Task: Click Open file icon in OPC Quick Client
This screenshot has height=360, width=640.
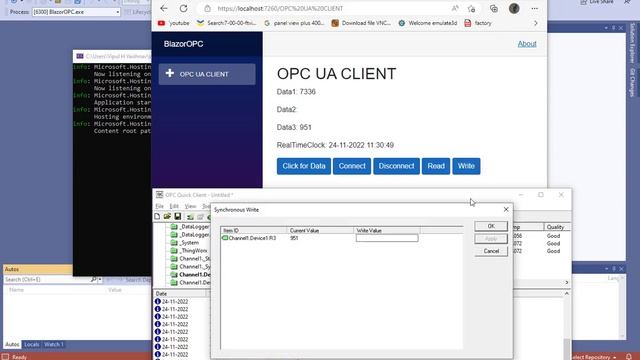Action: (x=167, y=216)
